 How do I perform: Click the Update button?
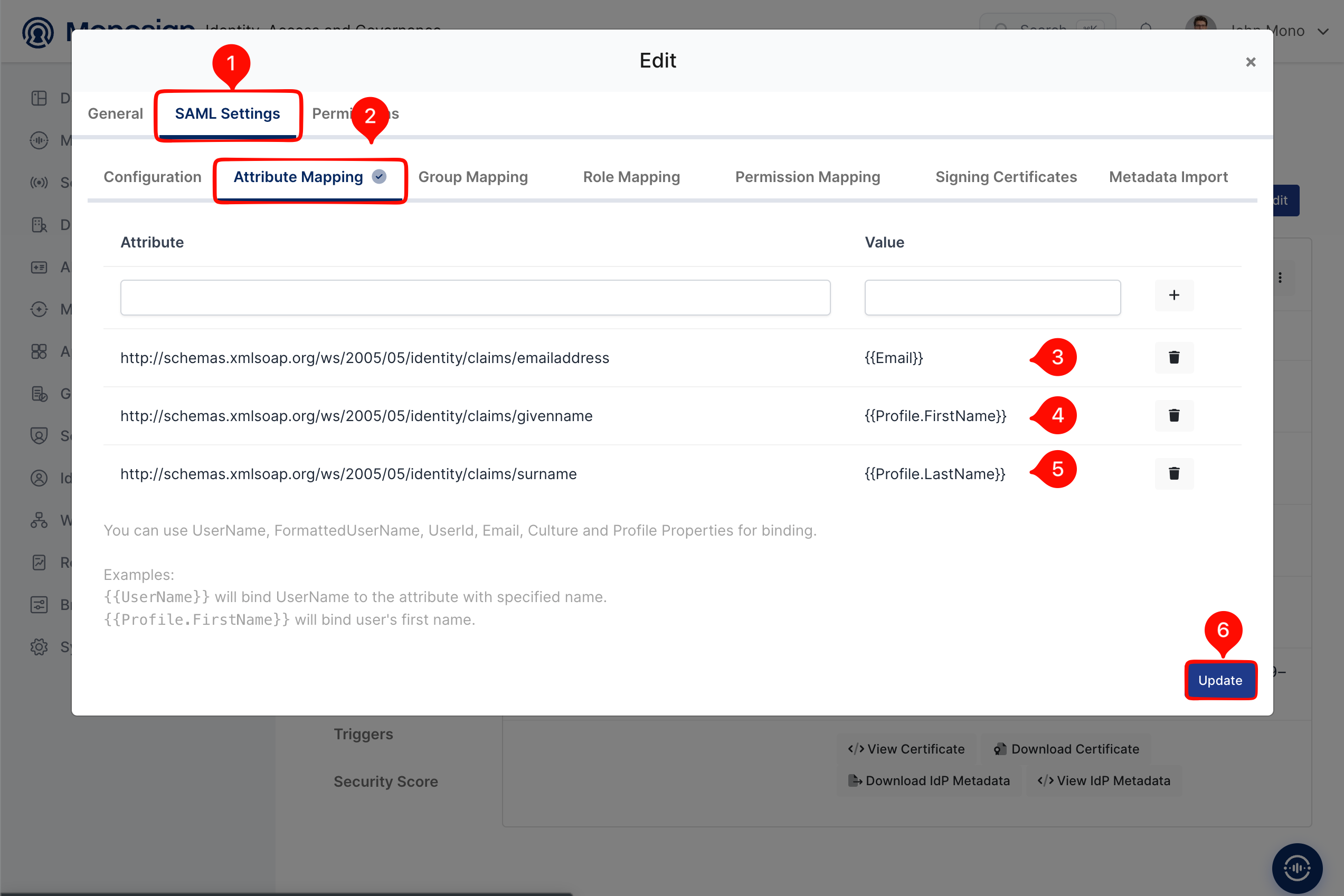point(1220,680)
